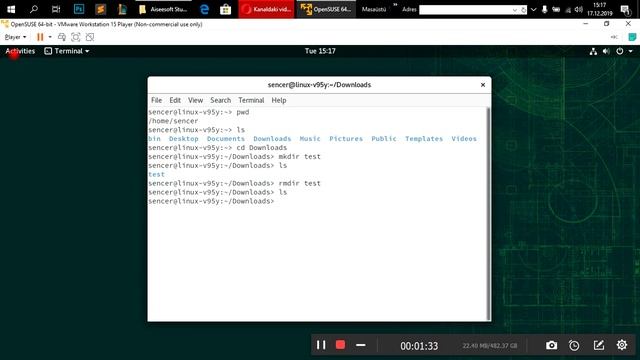Screen dimensions: 640x360
Task: Open the VMware Player menu
Action: coord(15,37)
